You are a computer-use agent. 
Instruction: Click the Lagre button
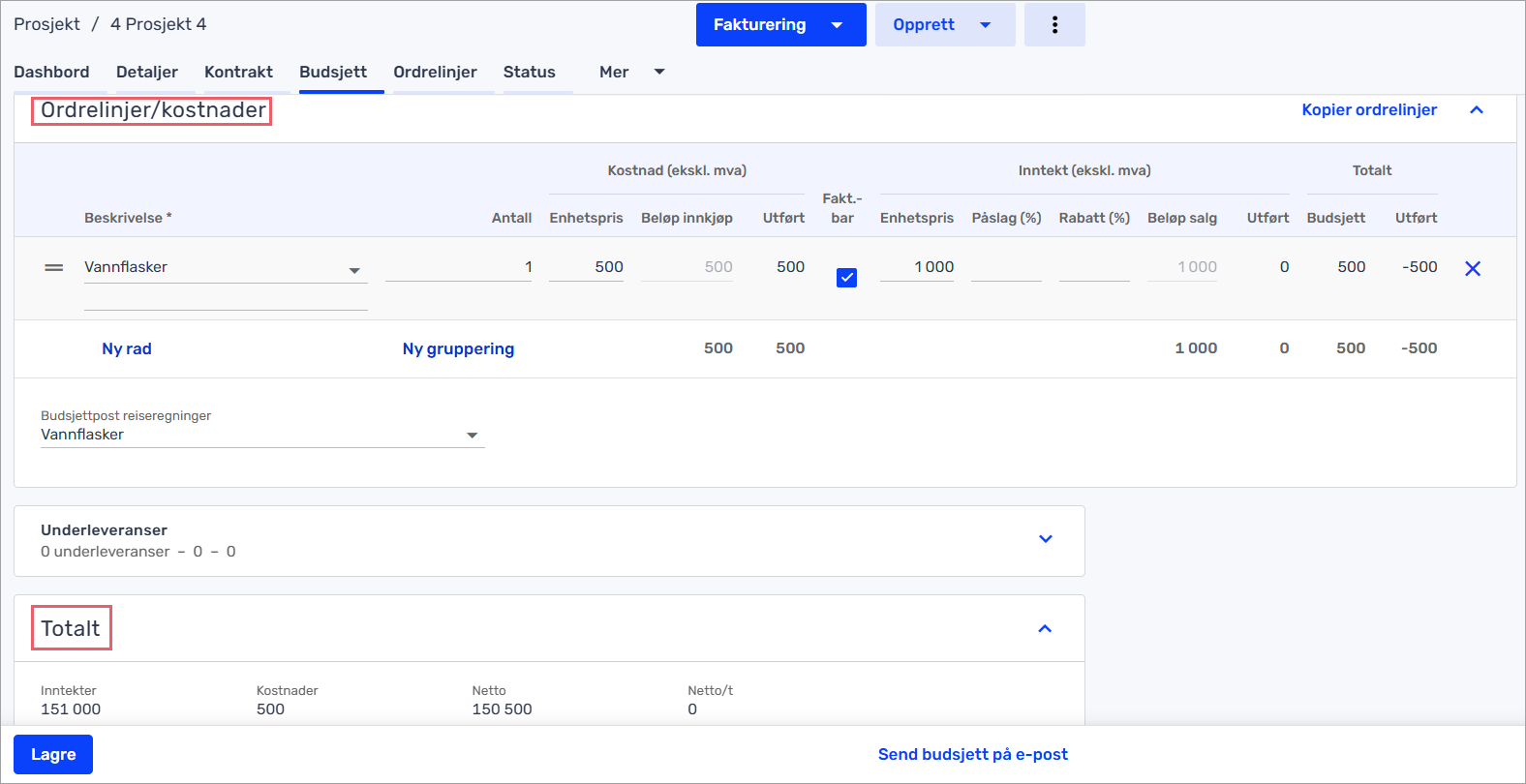pyautogui.click(x=53, y=754)
